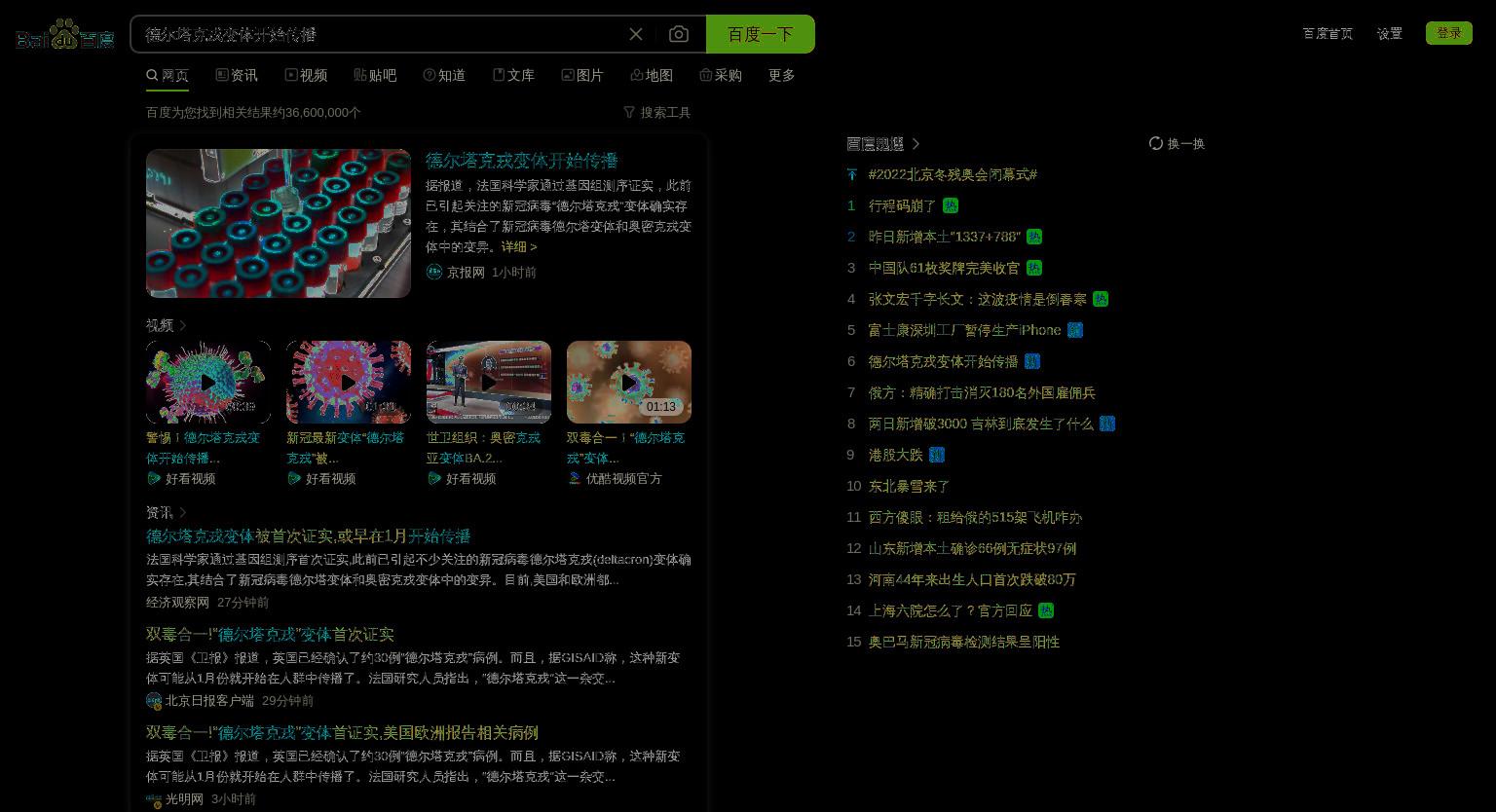Viewport: 1496px width, 812px height.
Task: Click 北京日报客户端 source icon
Action: [x=154, y=700]
